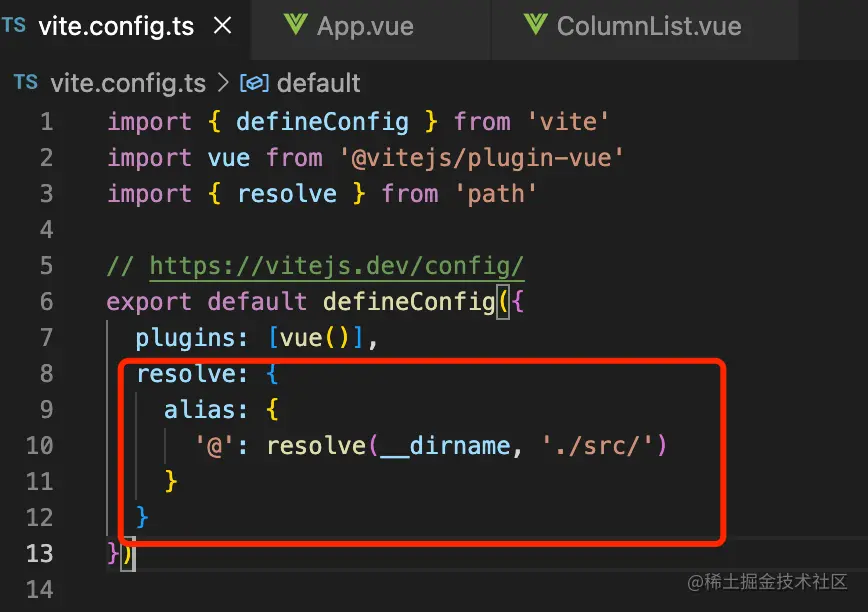Open the default symbol breadcrumb
Viewport: 868px width, 612px height.
coord(318,84)
